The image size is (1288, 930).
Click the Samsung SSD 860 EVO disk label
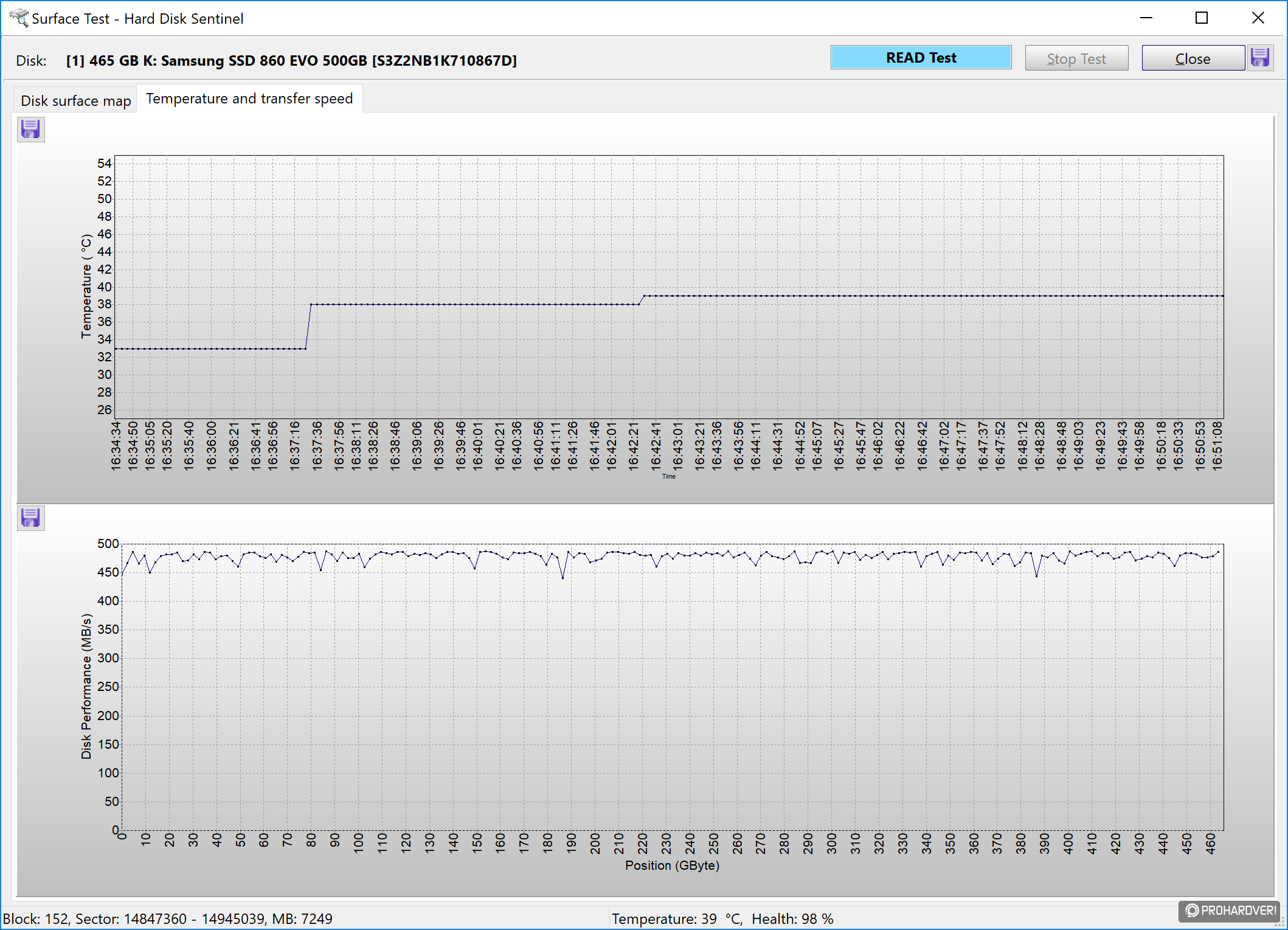[291, 60]
